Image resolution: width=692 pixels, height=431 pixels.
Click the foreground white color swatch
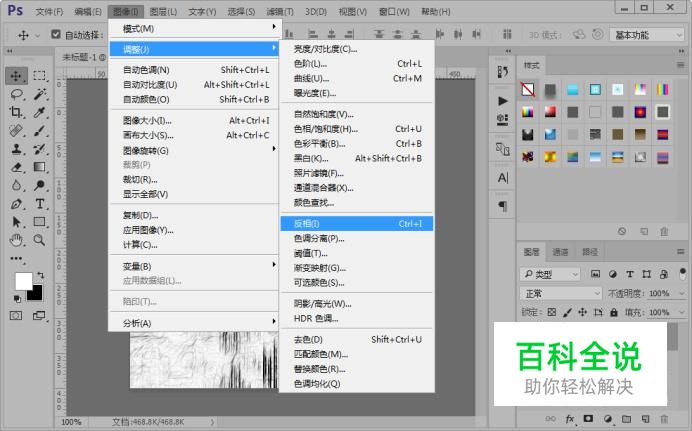pos(23,280)
